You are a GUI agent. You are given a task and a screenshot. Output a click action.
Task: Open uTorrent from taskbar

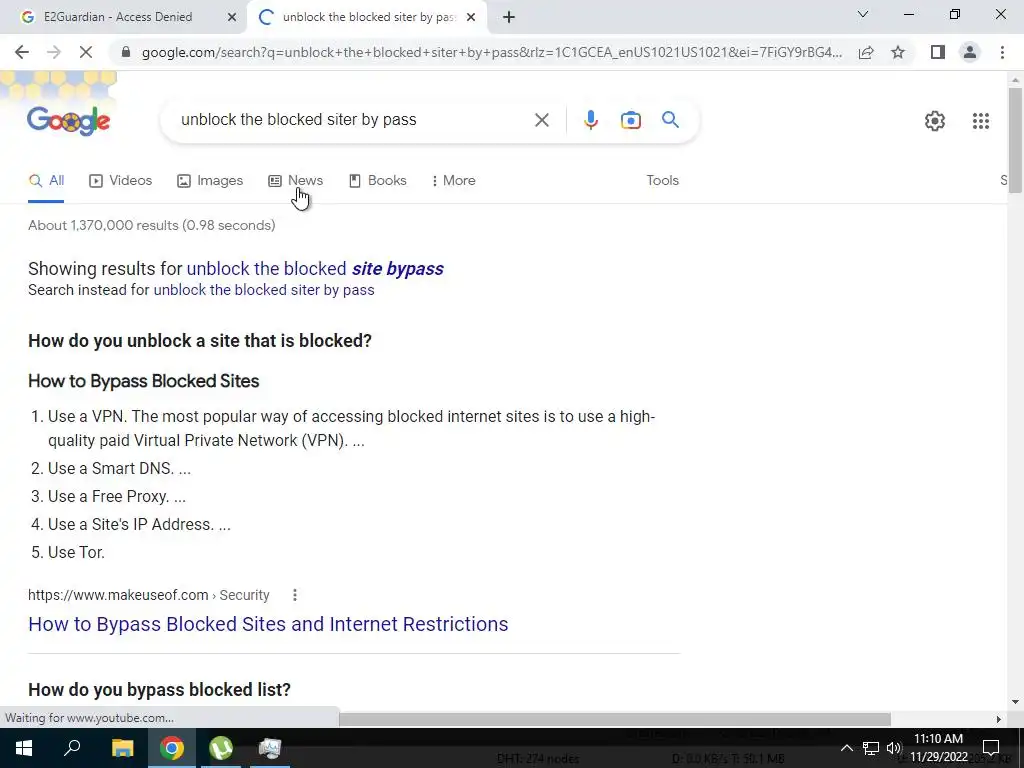(x=221, y=748)
